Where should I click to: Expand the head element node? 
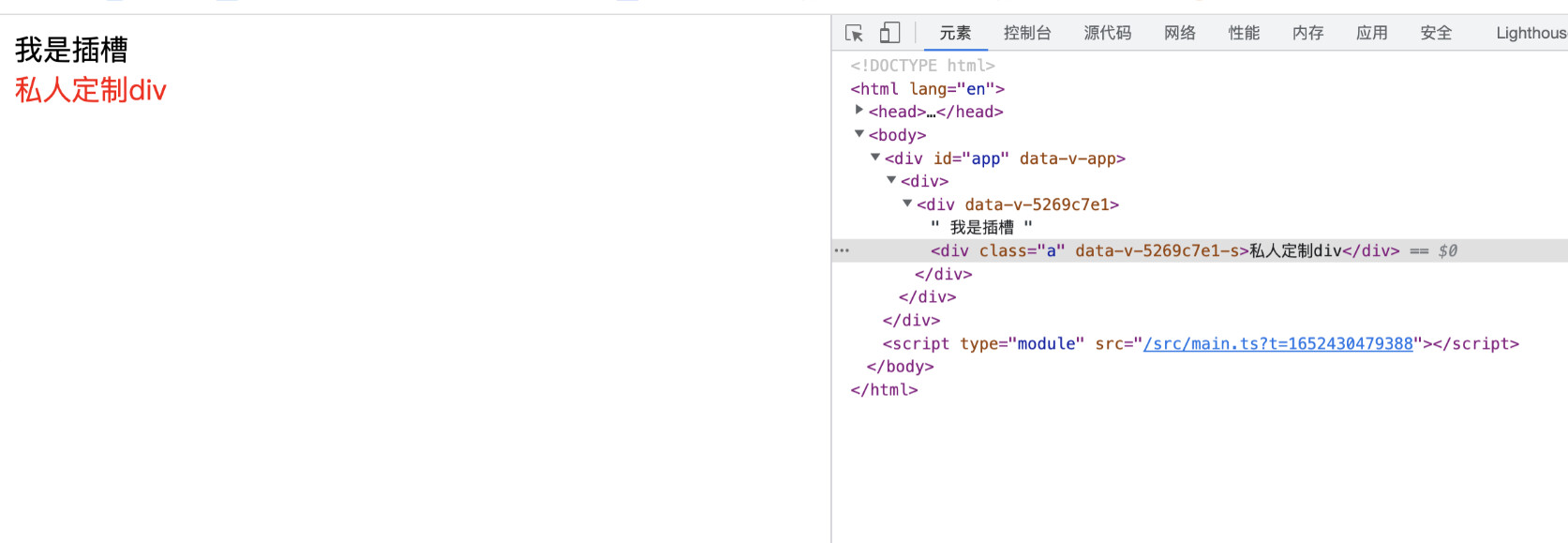click(859, 111)
